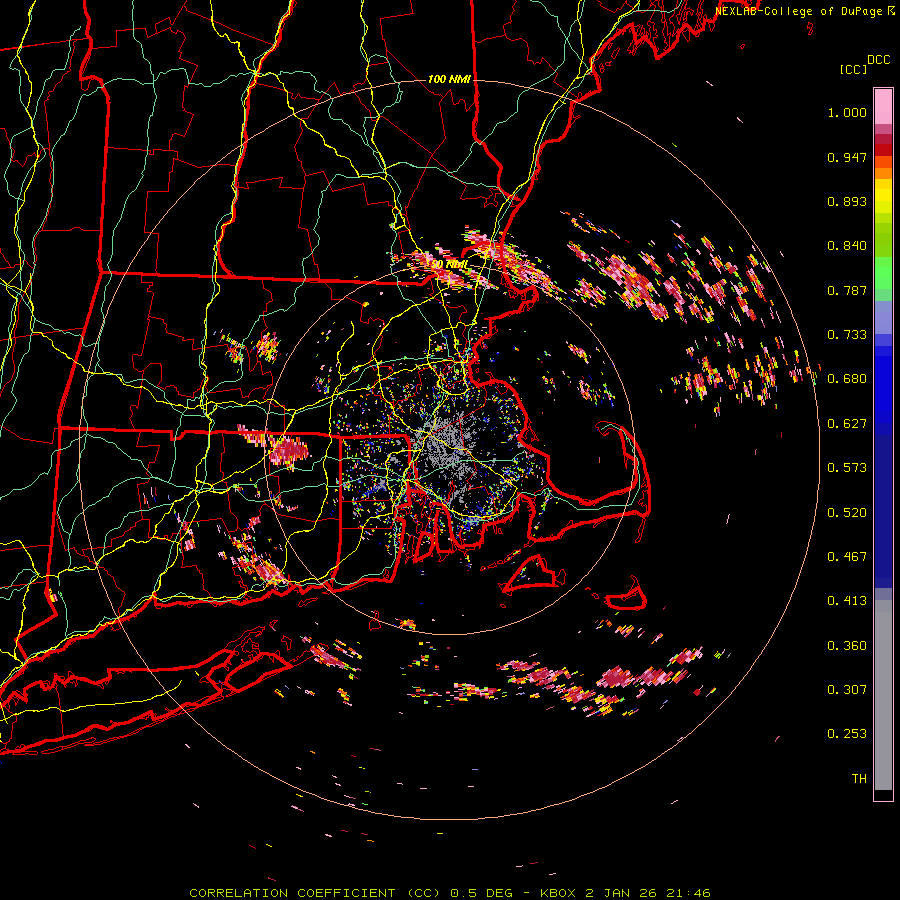Select the 0.520 scale value
The image size is (900, 900).
(847, 513)
